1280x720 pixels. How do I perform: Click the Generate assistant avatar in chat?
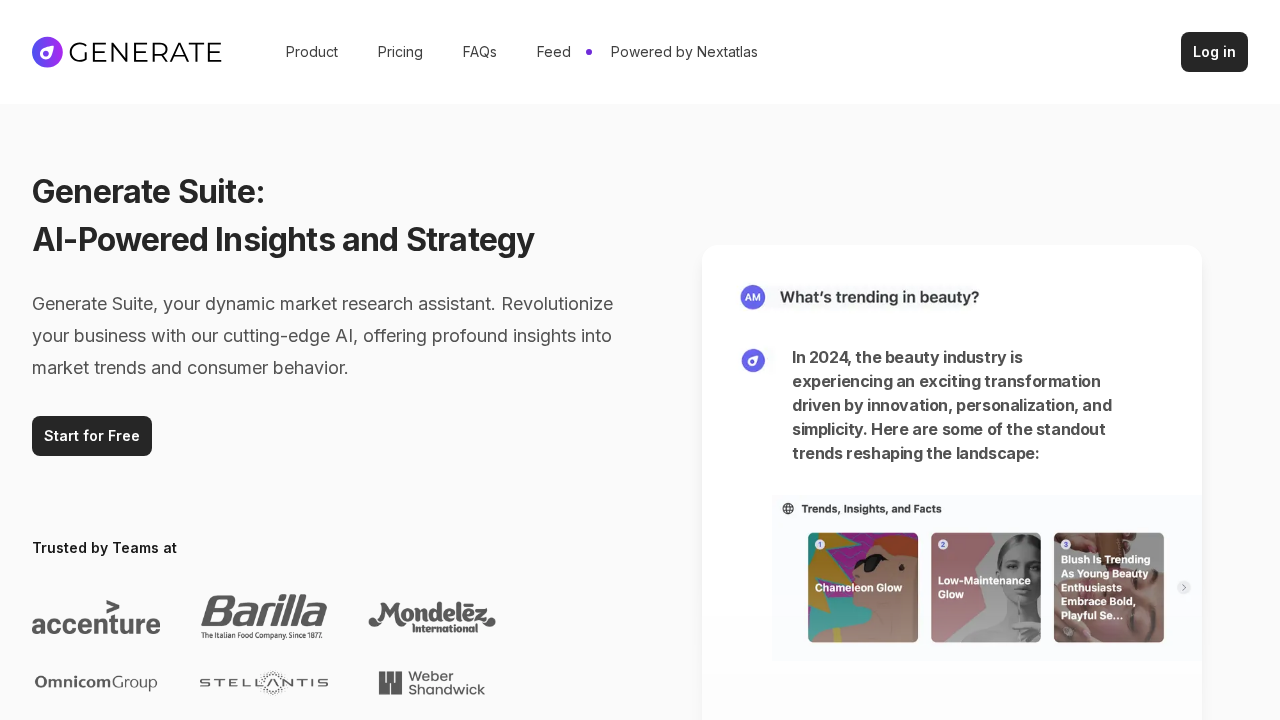tap(752, 360)
